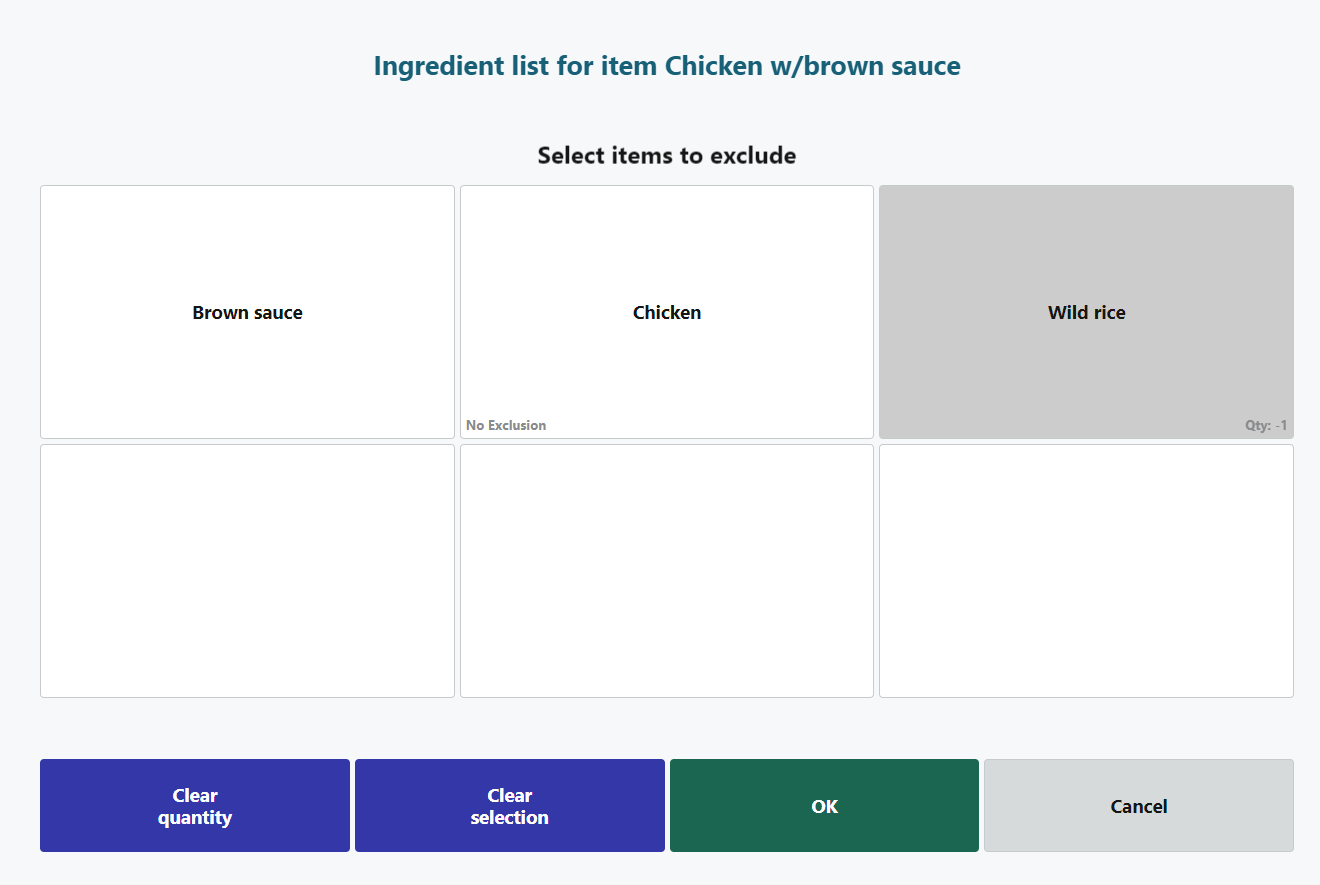Image resolution: width=1320 pixels, height=885 pixels.
Task: Deselect the highlighted Wild rice tile
Action: tap(1086, 312)
